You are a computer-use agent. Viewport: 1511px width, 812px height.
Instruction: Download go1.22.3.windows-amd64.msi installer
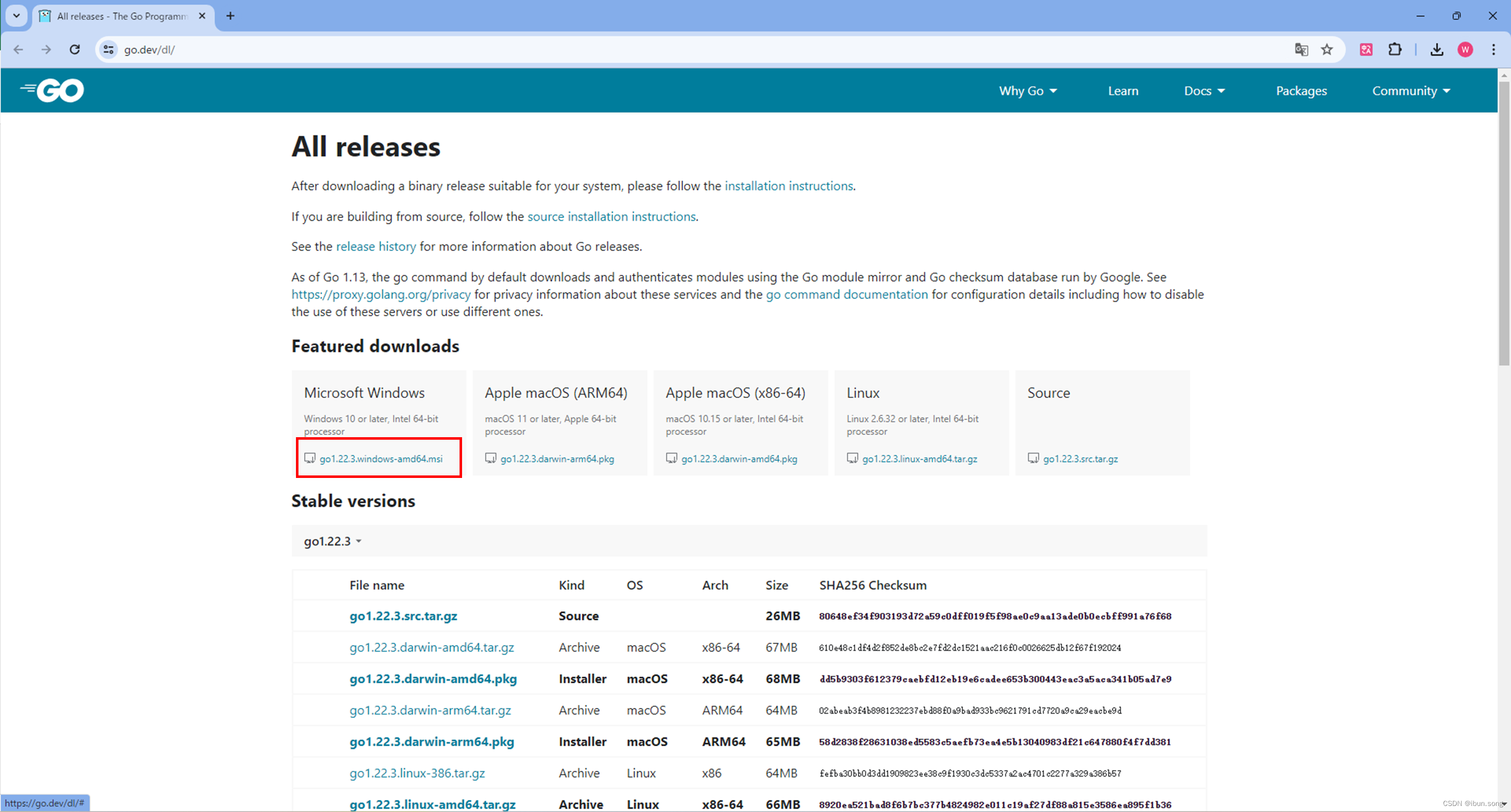(x=381, y=458)
